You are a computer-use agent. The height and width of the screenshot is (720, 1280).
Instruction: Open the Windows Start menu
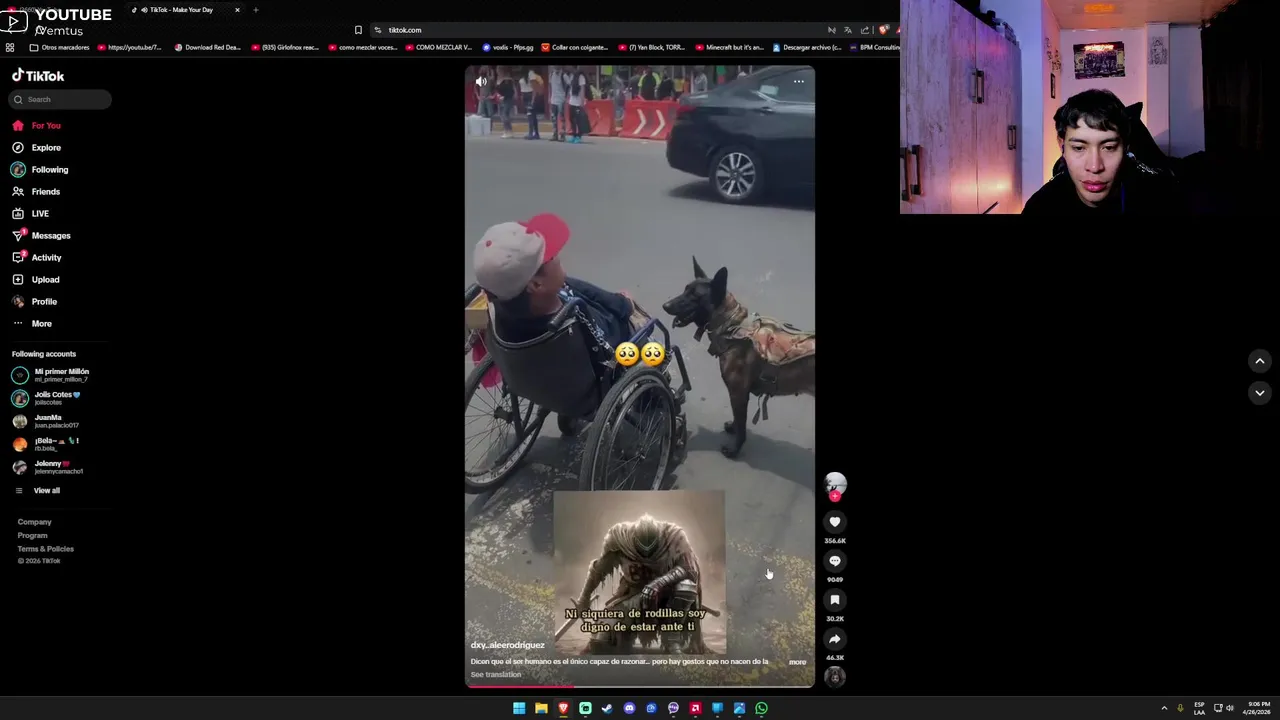519,708
